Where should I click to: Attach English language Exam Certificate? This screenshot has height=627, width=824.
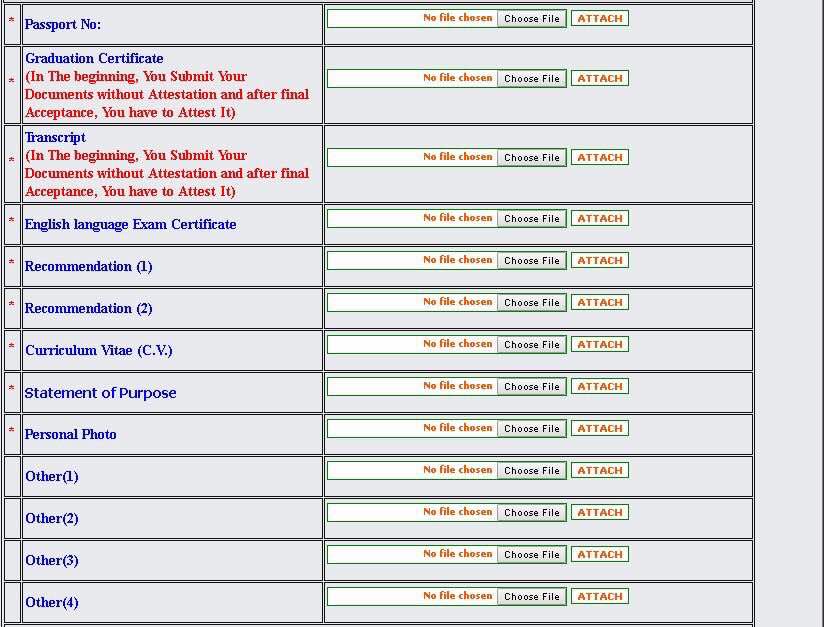coord(600,218)
